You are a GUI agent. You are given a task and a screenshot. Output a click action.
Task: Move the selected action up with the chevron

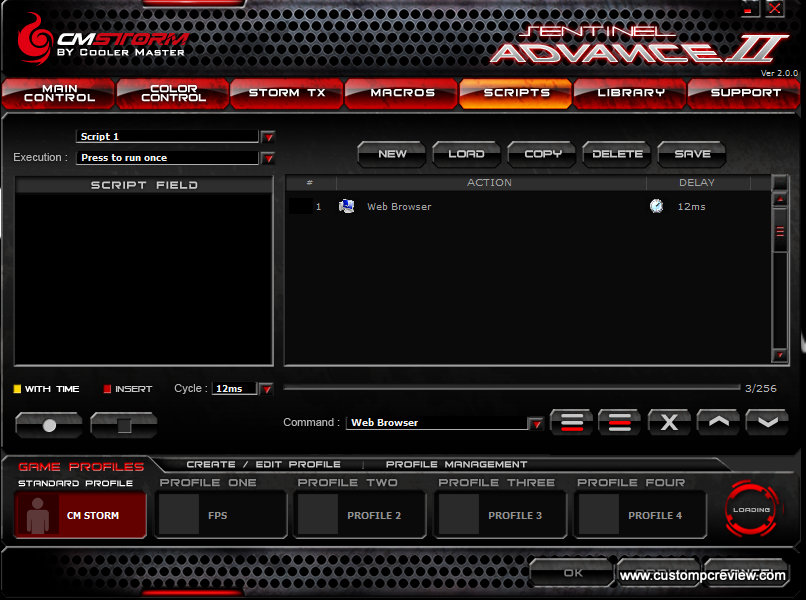[x=718, y=423]
